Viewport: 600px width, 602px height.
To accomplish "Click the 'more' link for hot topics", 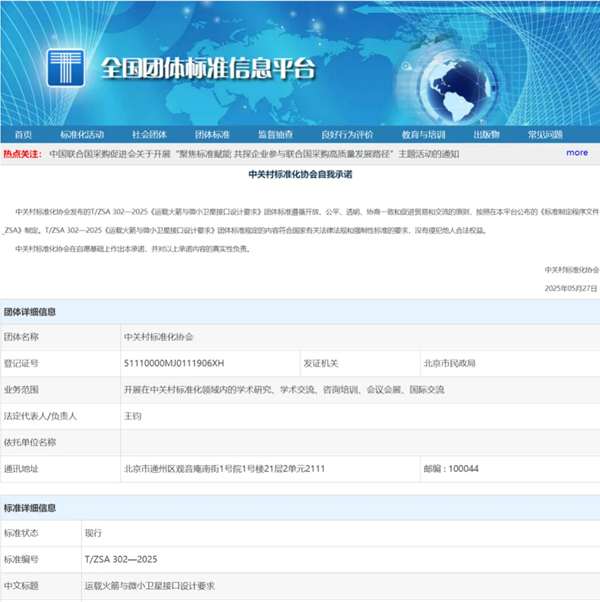I will [577, 153].
